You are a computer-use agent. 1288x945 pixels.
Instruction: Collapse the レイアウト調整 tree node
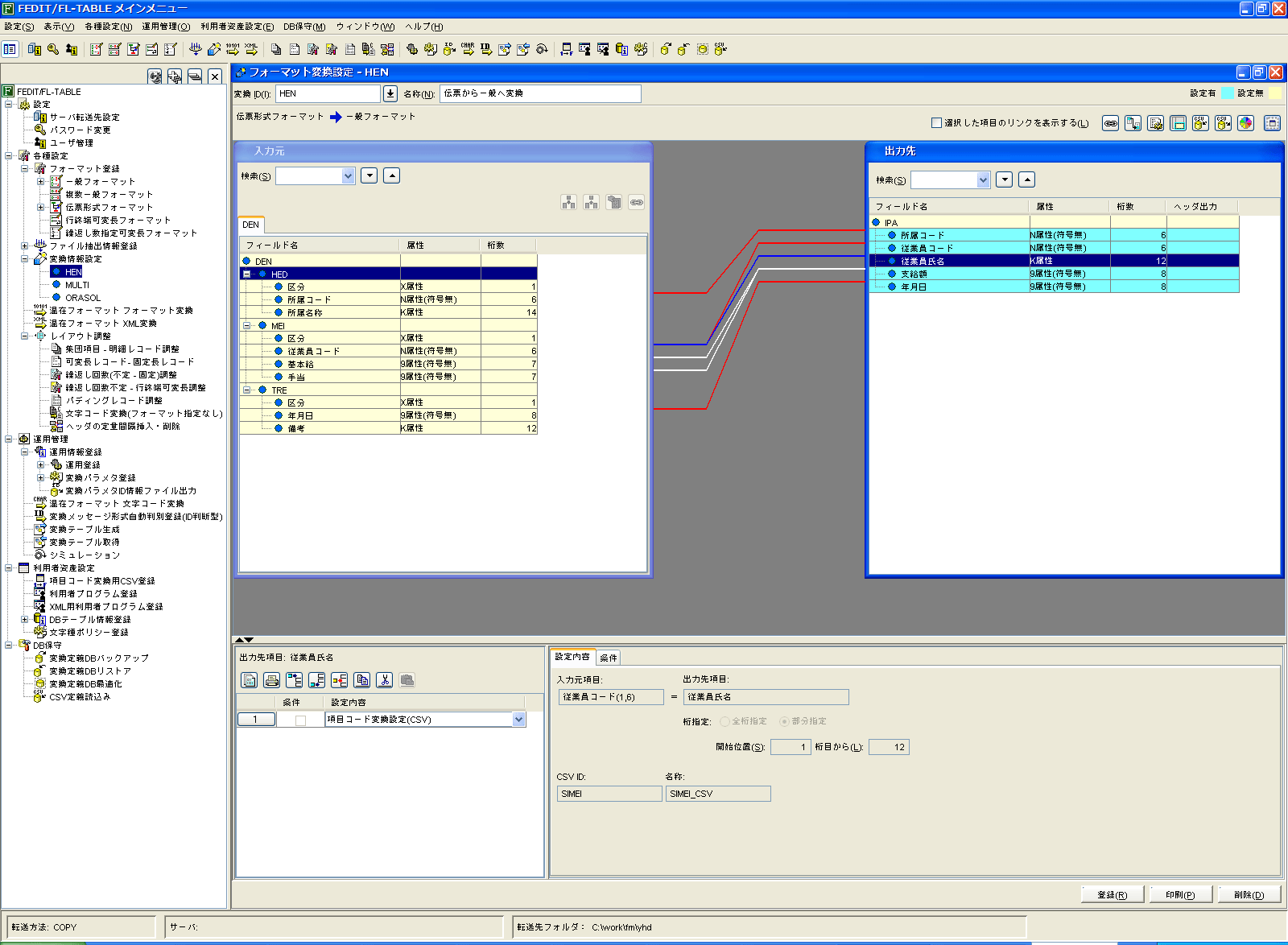(25, 336)
